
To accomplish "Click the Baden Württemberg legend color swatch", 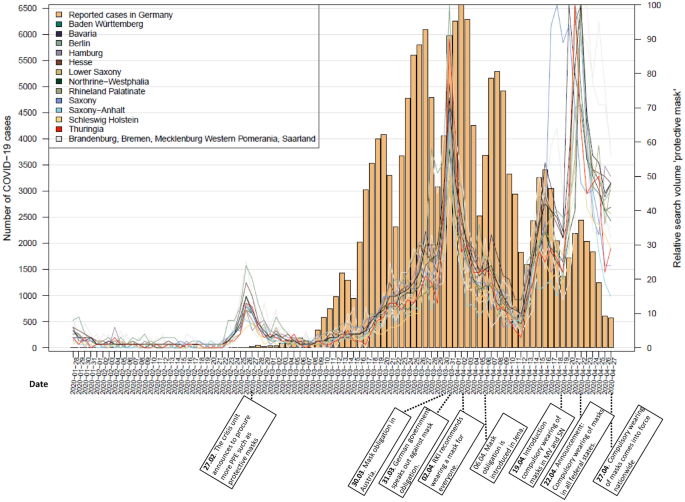I will point(59,24).
